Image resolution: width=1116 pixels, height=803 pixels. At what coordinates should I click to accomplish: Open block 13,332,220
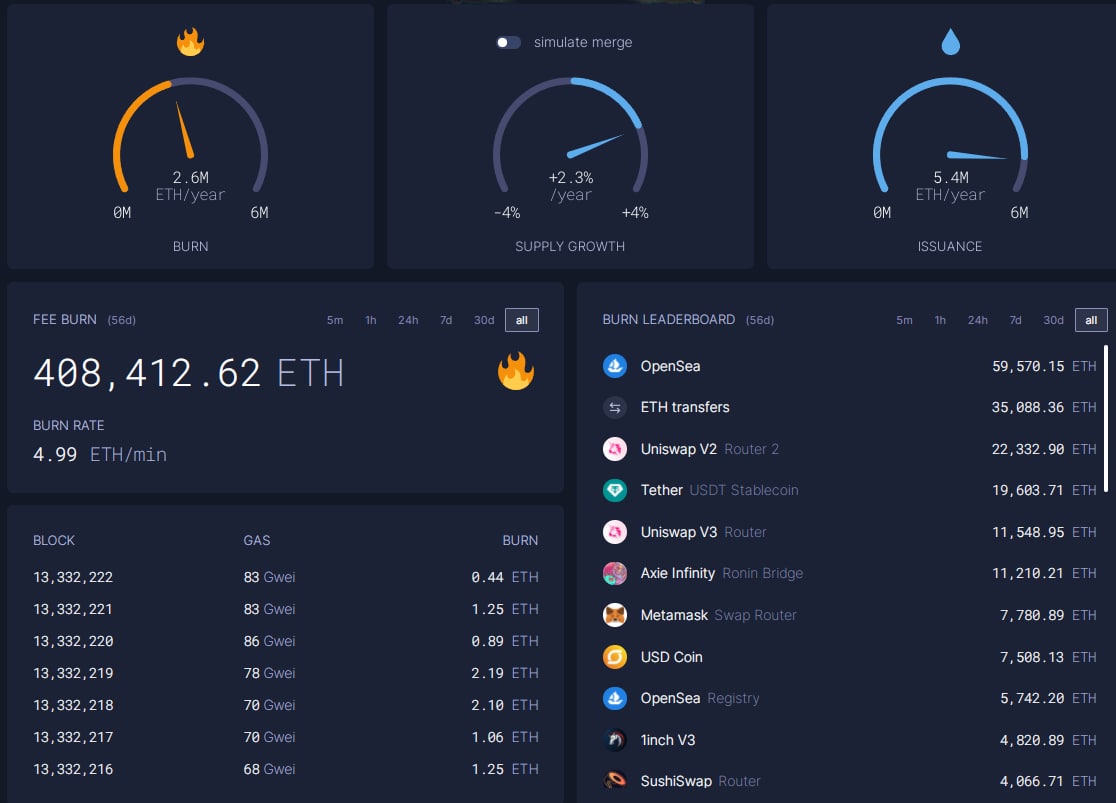(x=73, y=641)
